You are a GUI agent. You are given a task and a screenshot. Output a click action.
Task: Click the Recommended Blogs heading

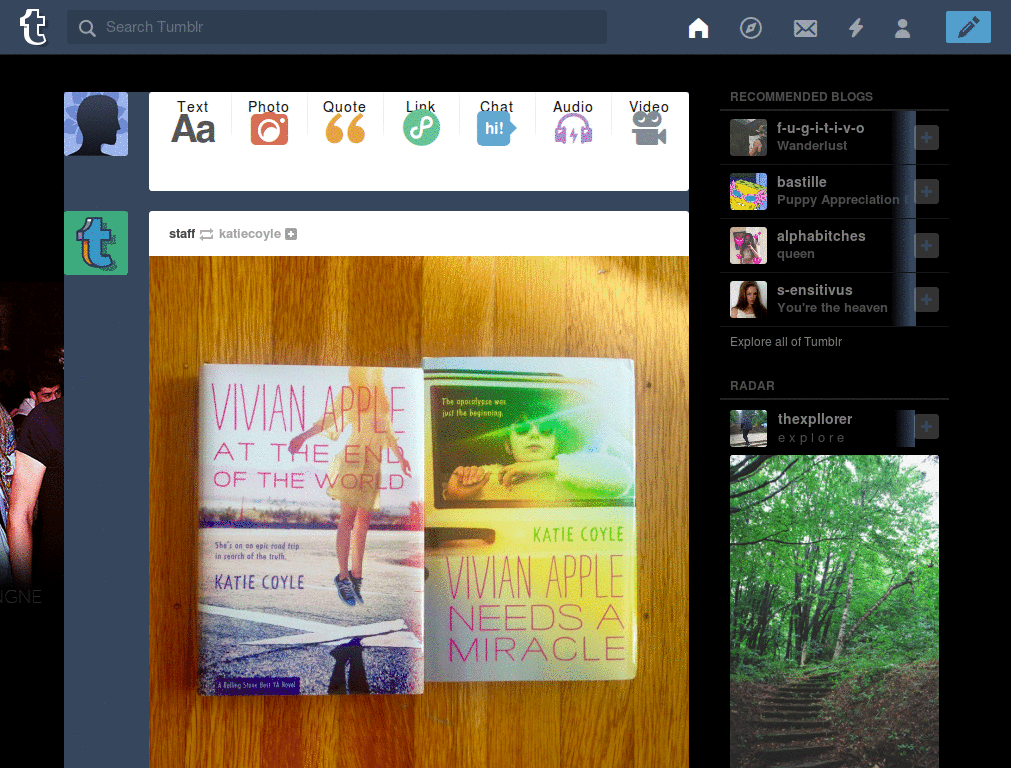[801, 97]
